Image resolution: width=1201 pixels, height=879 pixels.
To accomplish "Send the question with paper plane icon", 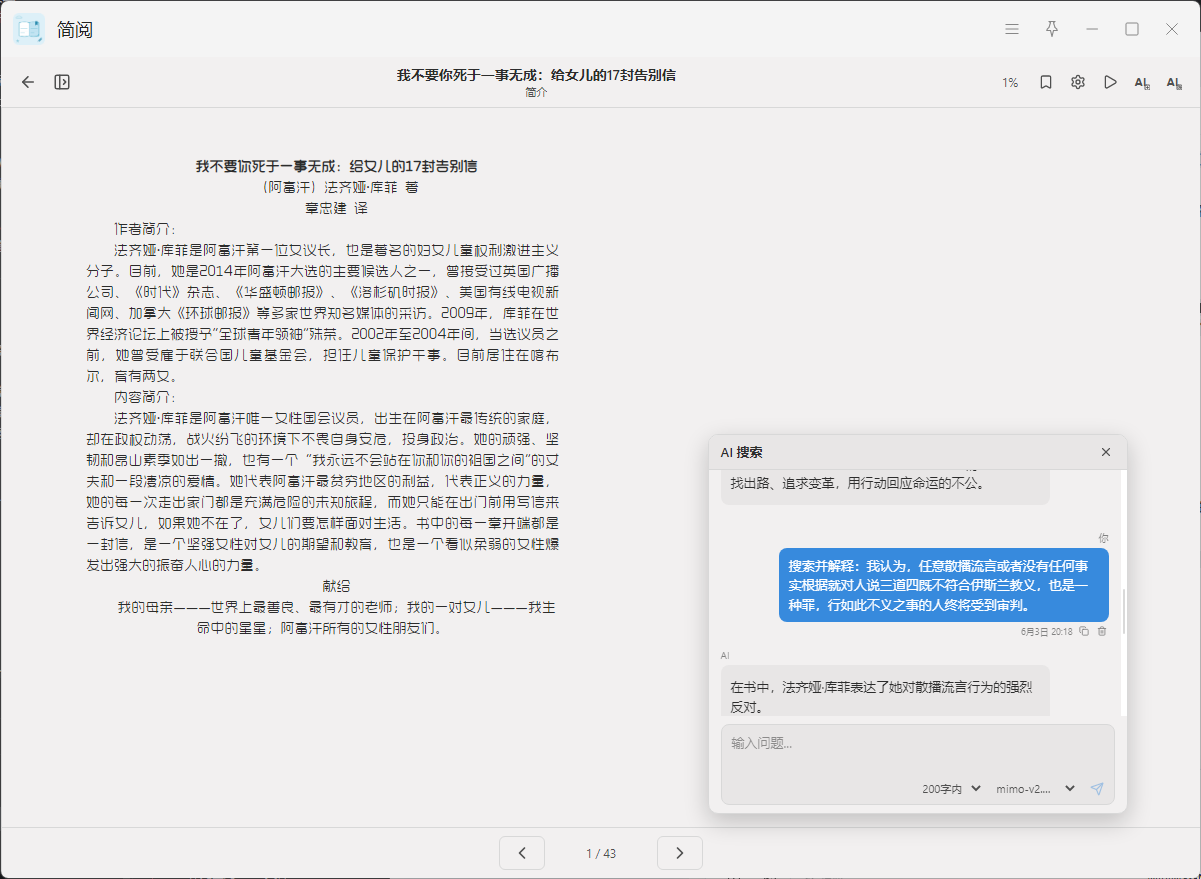I will tap(1097, 789).
